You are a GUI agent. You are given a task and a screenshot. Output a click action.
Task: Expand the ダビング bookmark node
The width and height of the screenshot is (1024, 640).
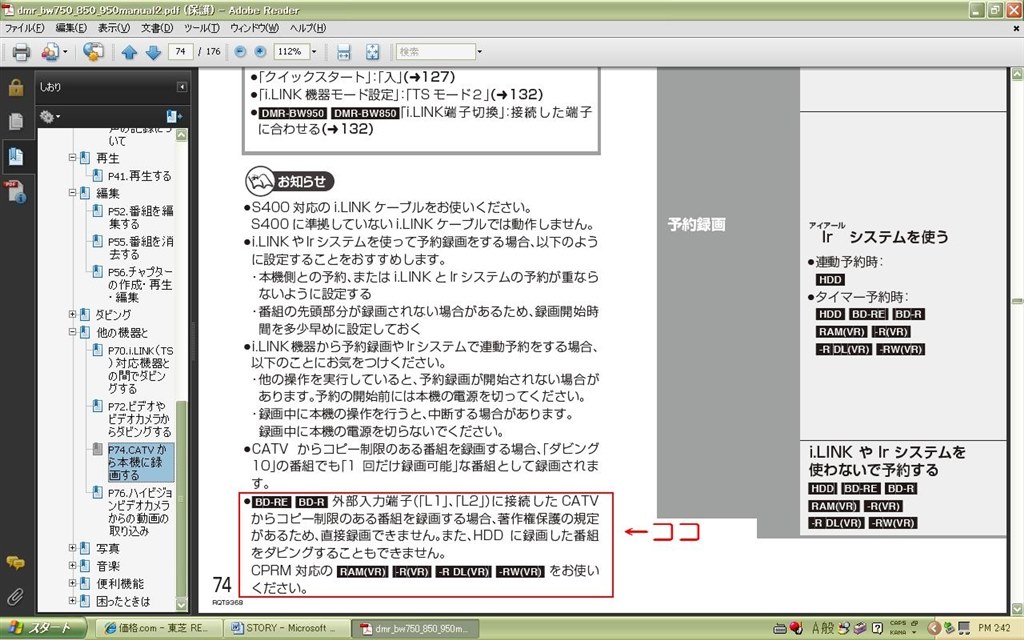click(x=73, y=315)
